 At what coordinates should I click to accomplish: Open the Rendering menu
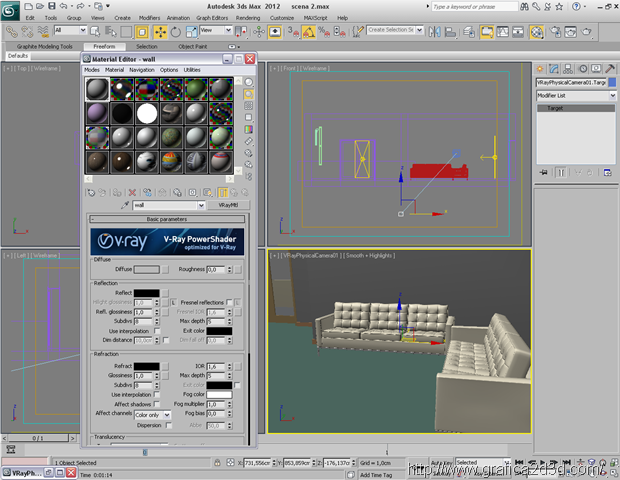(248, 18)
